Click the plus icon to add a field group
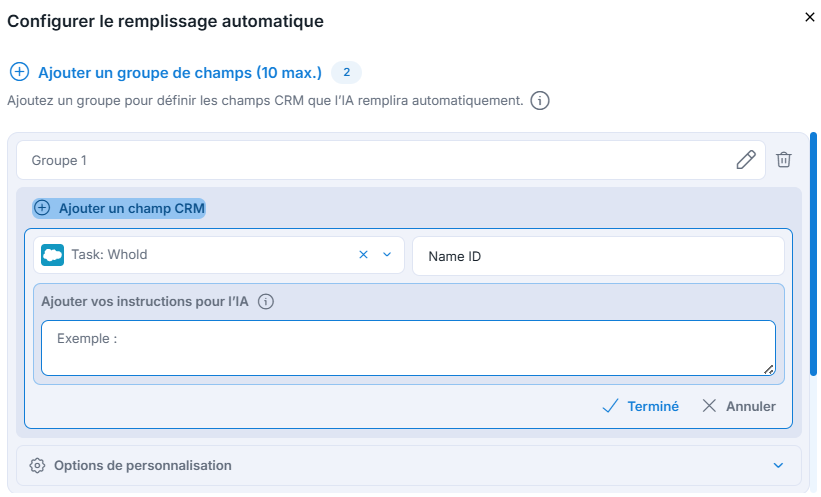Screen dimensions: 821x497 (x=19, y=72)
